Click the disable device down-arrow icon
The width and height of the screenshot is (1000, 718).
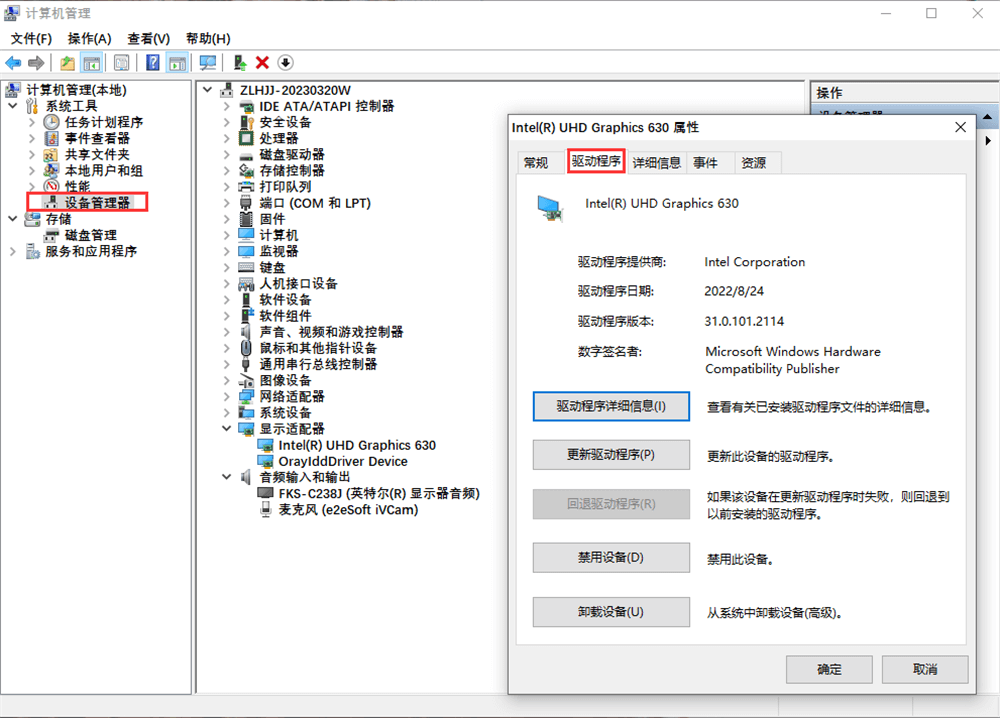[285, 63]
